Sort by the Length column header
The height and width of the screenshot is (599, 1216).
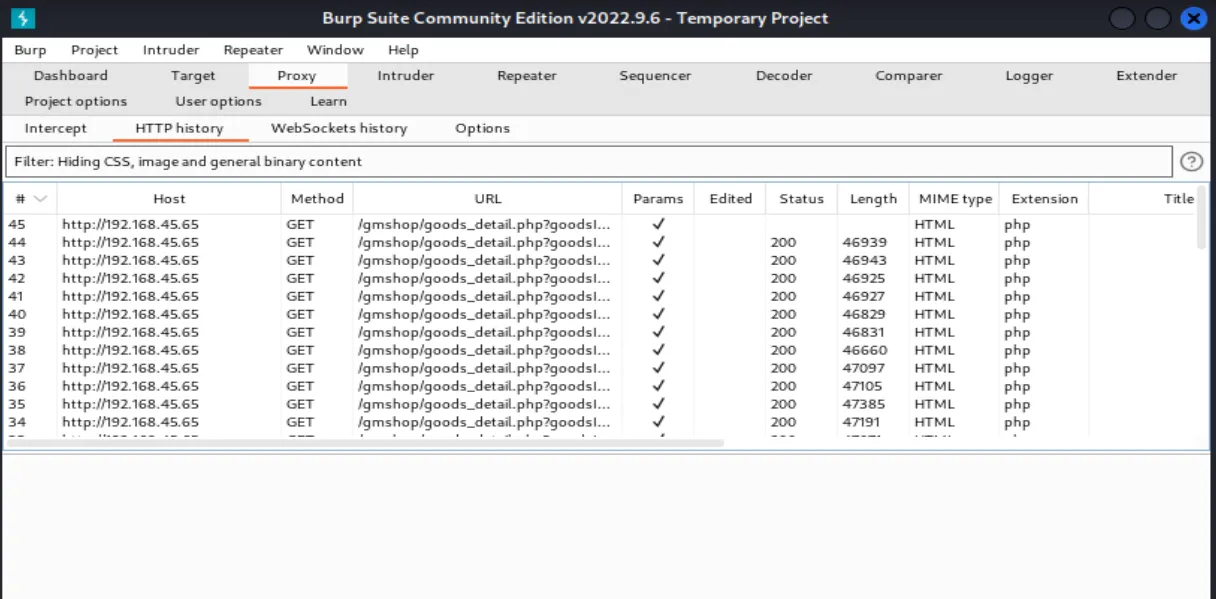[x=873, y=198]
